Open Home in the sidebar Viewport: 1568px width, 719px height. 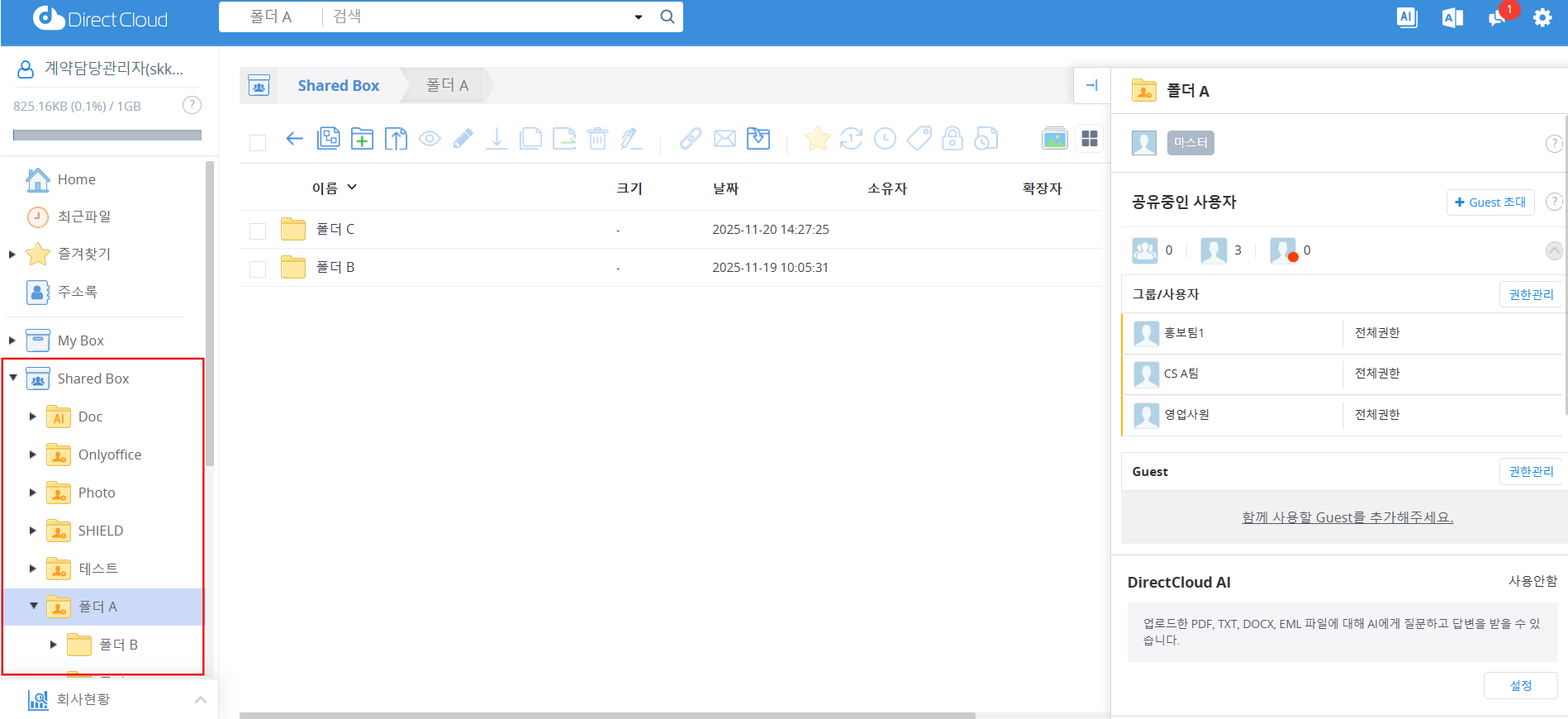(76, 179)
